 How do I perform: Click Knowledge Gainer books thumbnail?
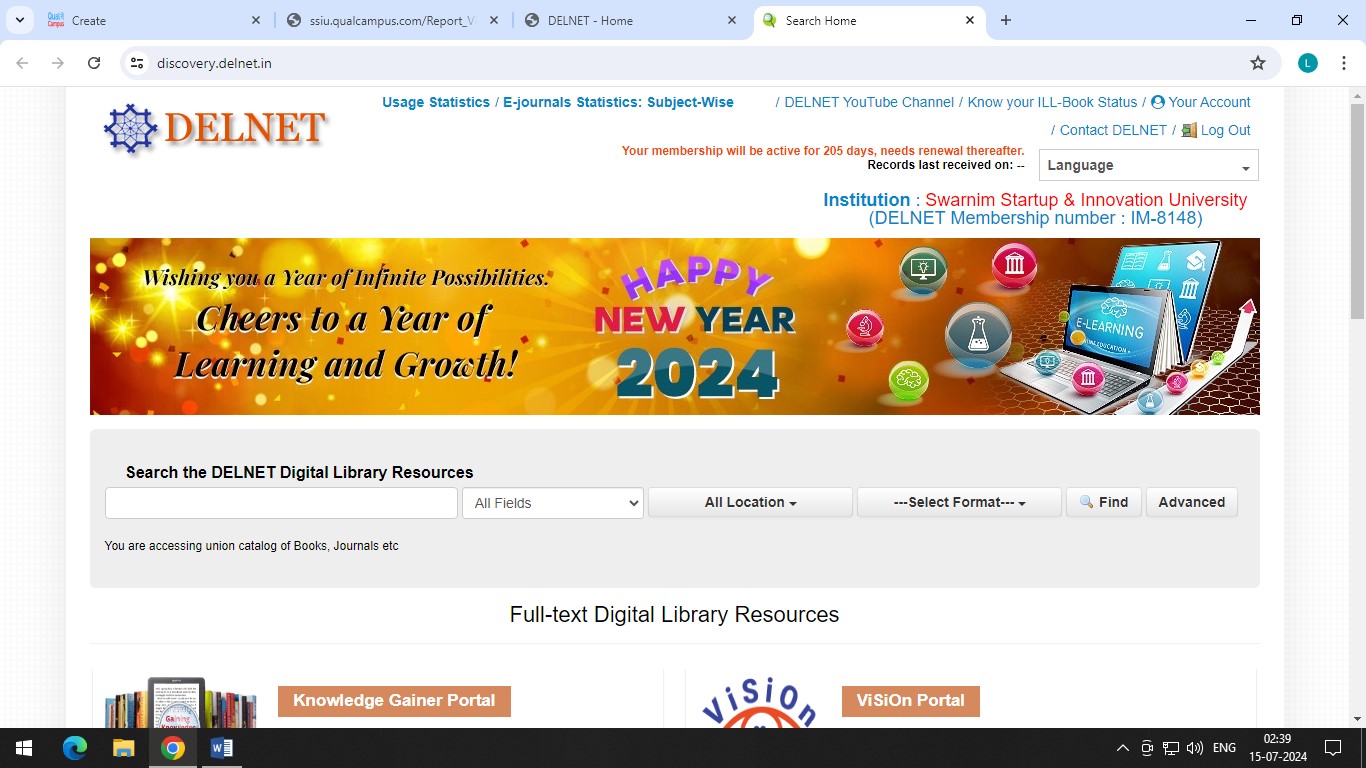[x=180, y=702]
